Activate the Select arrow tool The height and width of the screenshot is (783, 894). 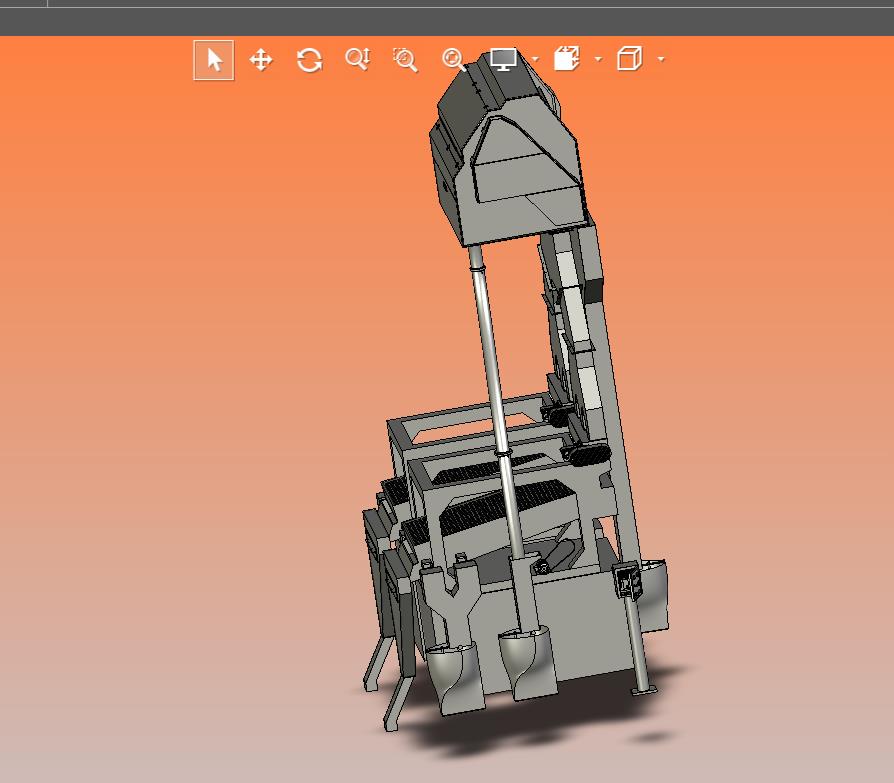(x=213, y=60)
